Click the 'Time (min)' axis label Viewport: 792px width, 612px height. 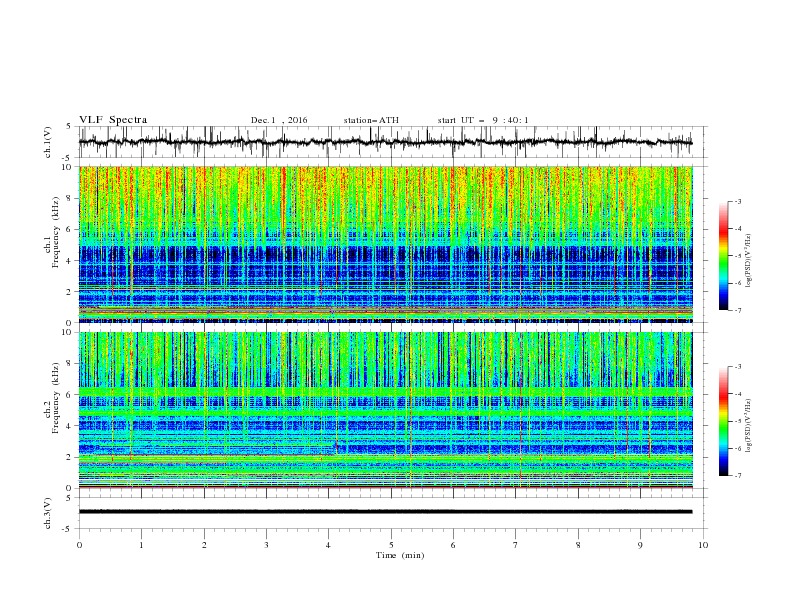point(400,555)
